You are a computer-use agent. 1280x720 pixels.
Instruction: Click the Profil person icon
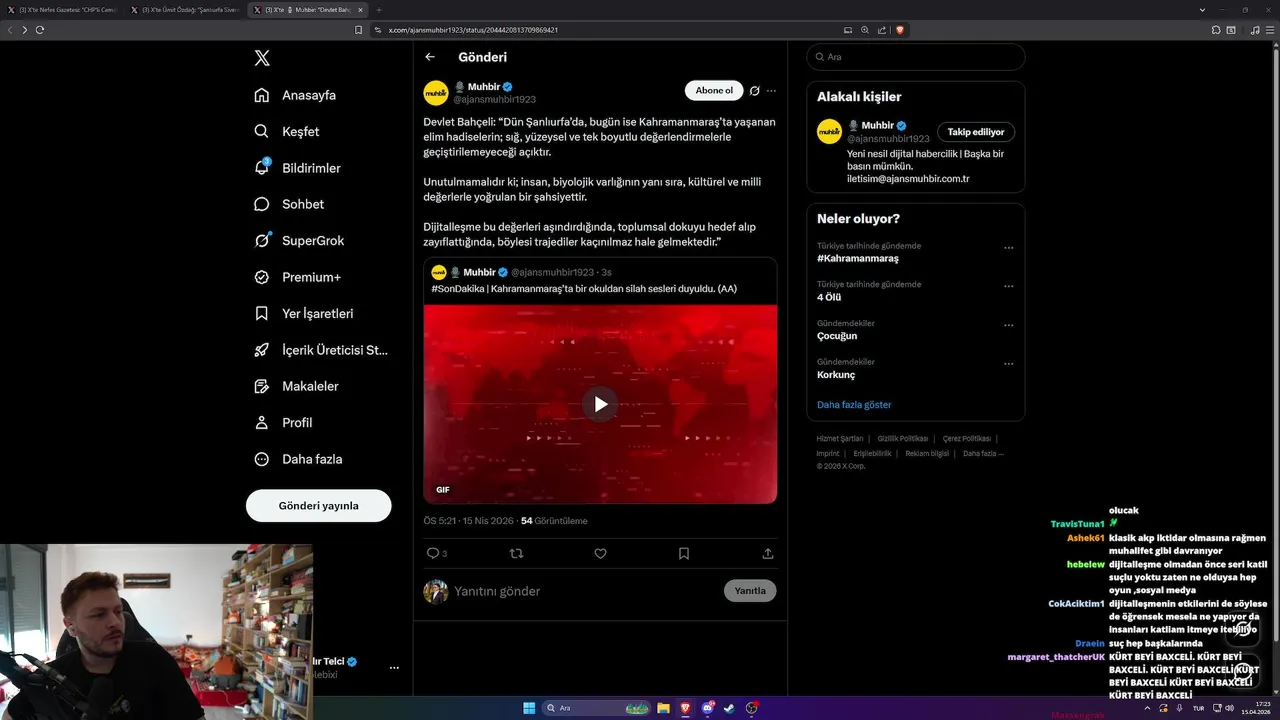262,422
